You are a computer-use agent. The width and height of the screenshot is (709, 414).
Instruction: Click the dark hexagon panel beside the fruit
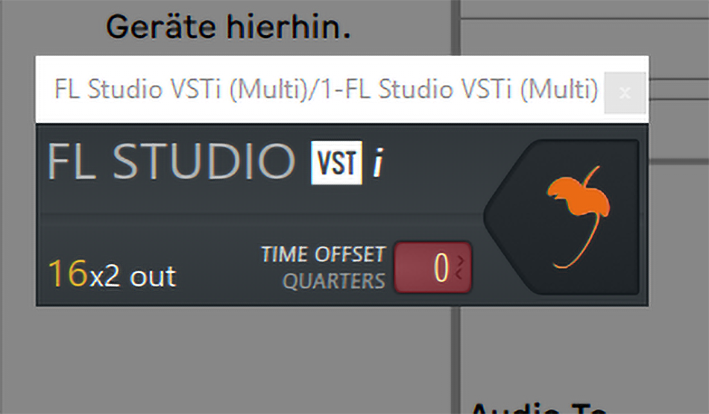click(x=515, y=217)
